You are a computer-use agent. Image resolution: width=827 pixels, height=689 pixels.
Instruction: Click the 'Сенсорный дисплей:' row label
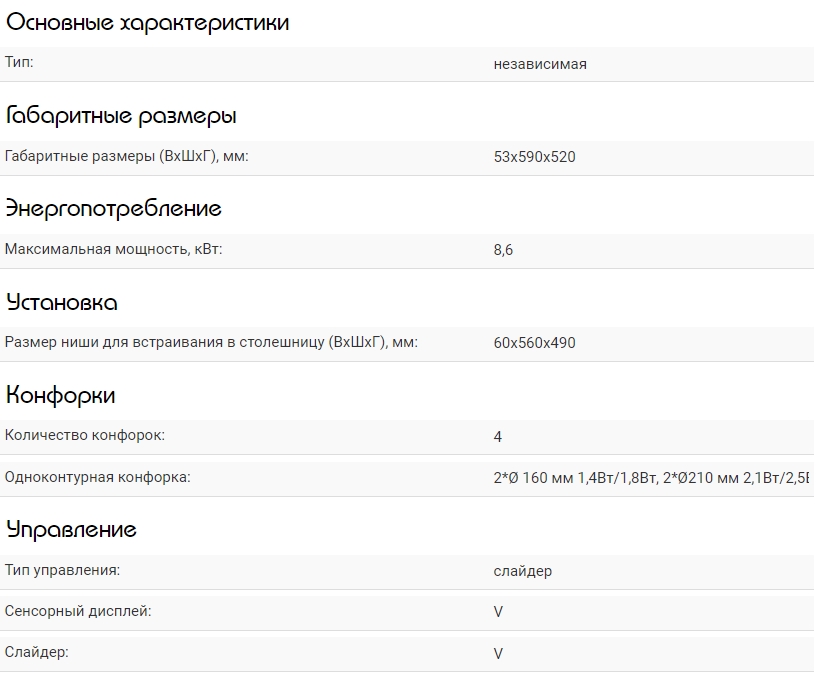78,611
